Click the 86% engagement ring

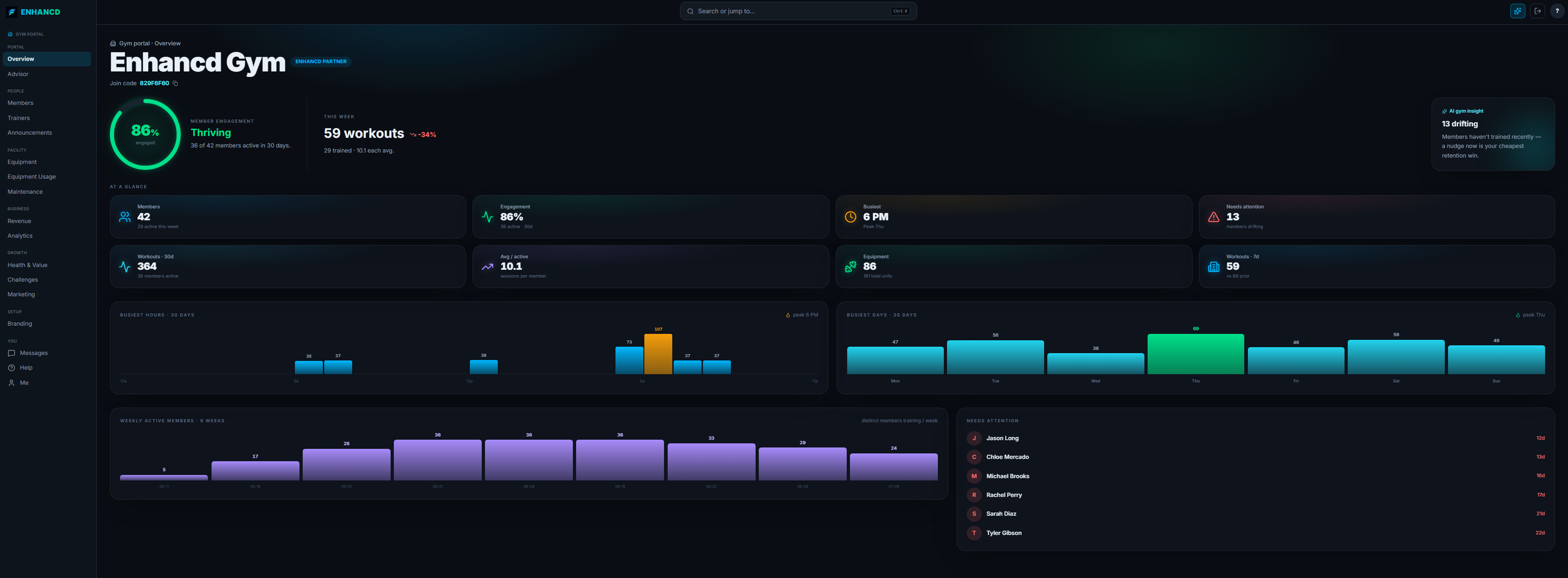point(145,135)
